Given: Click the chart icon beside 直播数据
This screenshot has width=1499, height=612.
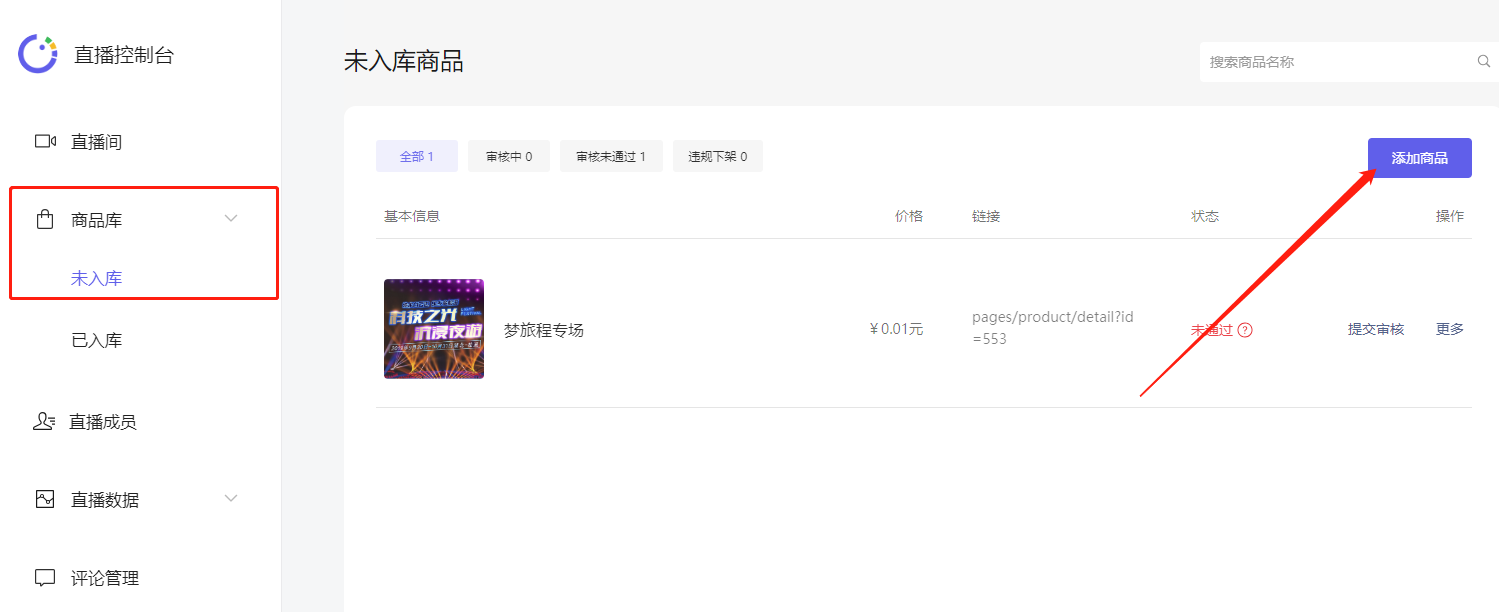Looking at the screenshot, I should (x=45, y=499).
